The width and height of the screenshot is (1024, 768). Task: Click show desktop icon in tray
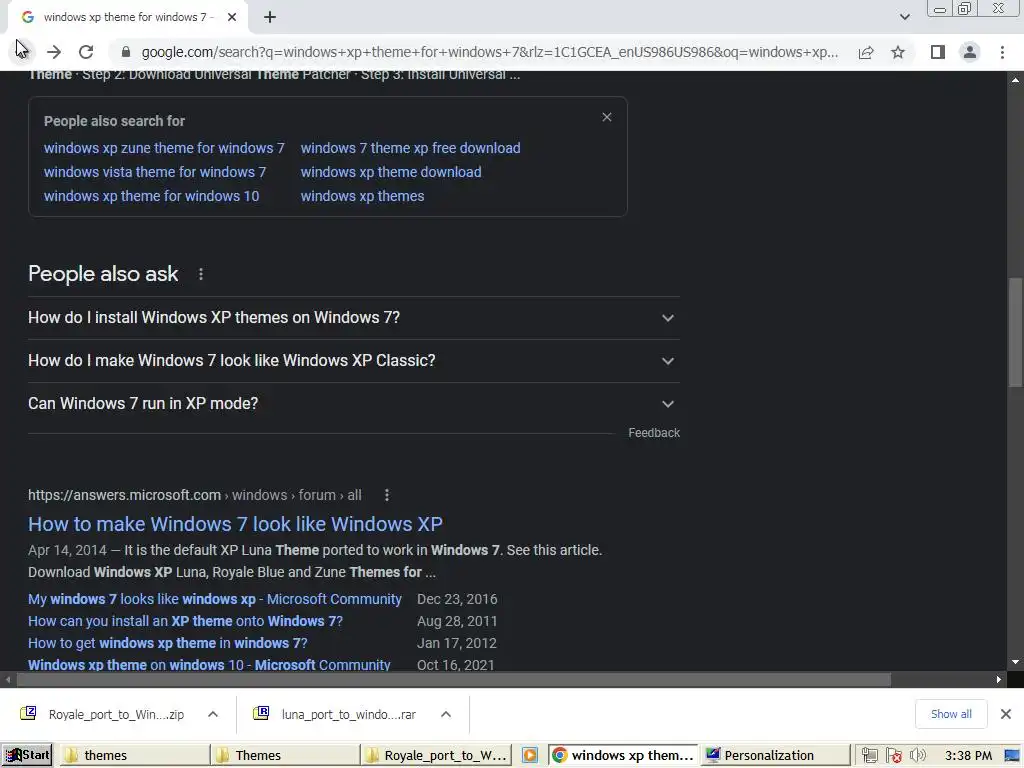(x=1011, y=756)
